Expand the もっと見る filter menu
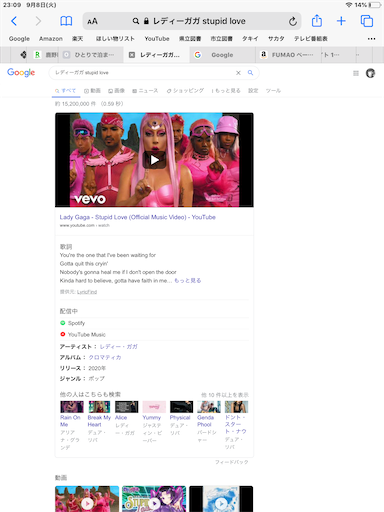Viewport: 384px width, 512px height. click(226, 91)
